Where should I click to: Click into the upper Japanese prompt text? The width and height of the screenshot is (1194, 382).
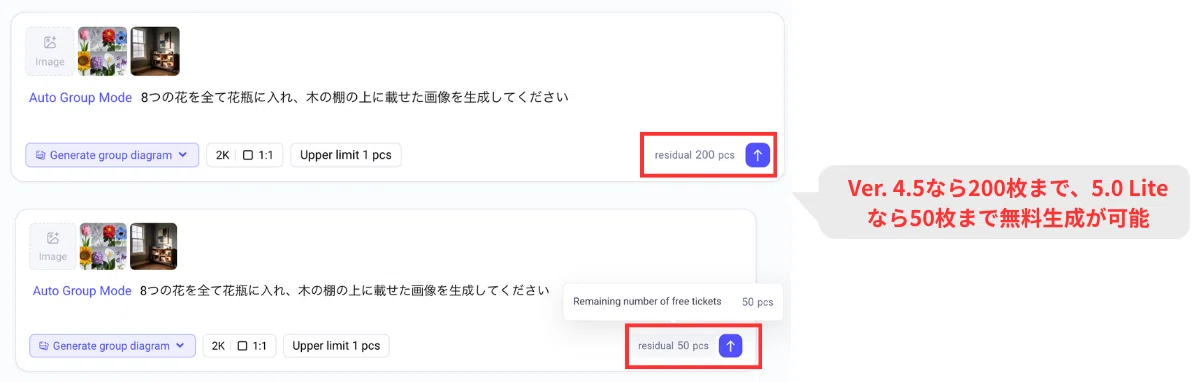coord(355,97)
